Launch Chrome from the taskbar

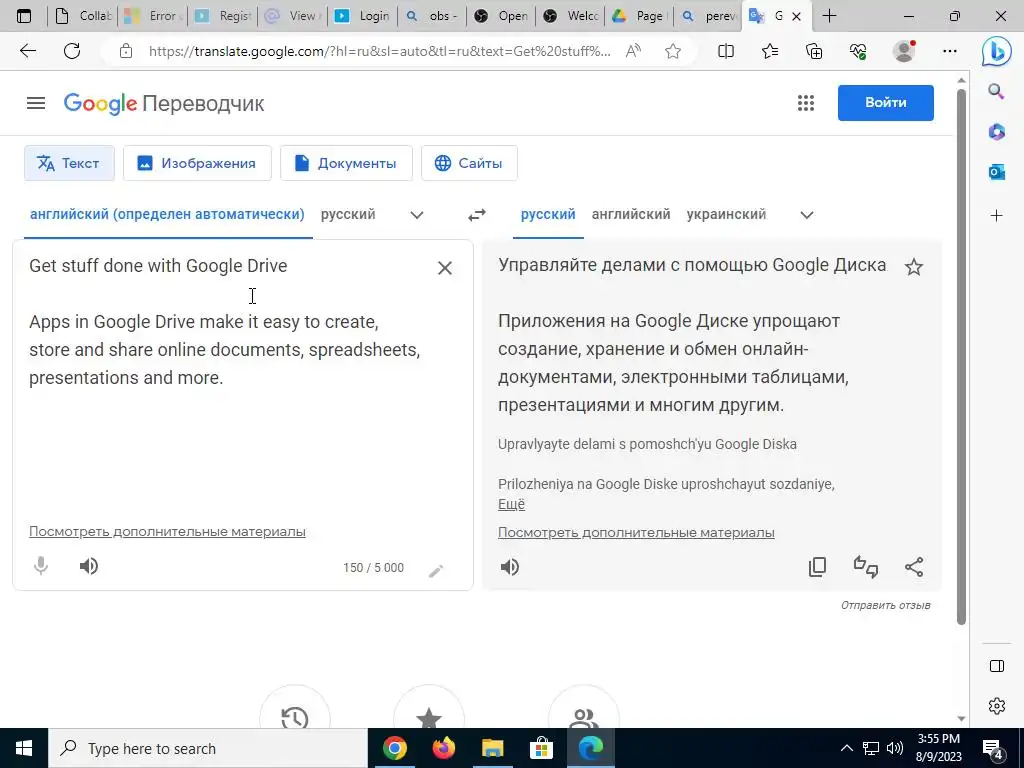tap(394, 748)
